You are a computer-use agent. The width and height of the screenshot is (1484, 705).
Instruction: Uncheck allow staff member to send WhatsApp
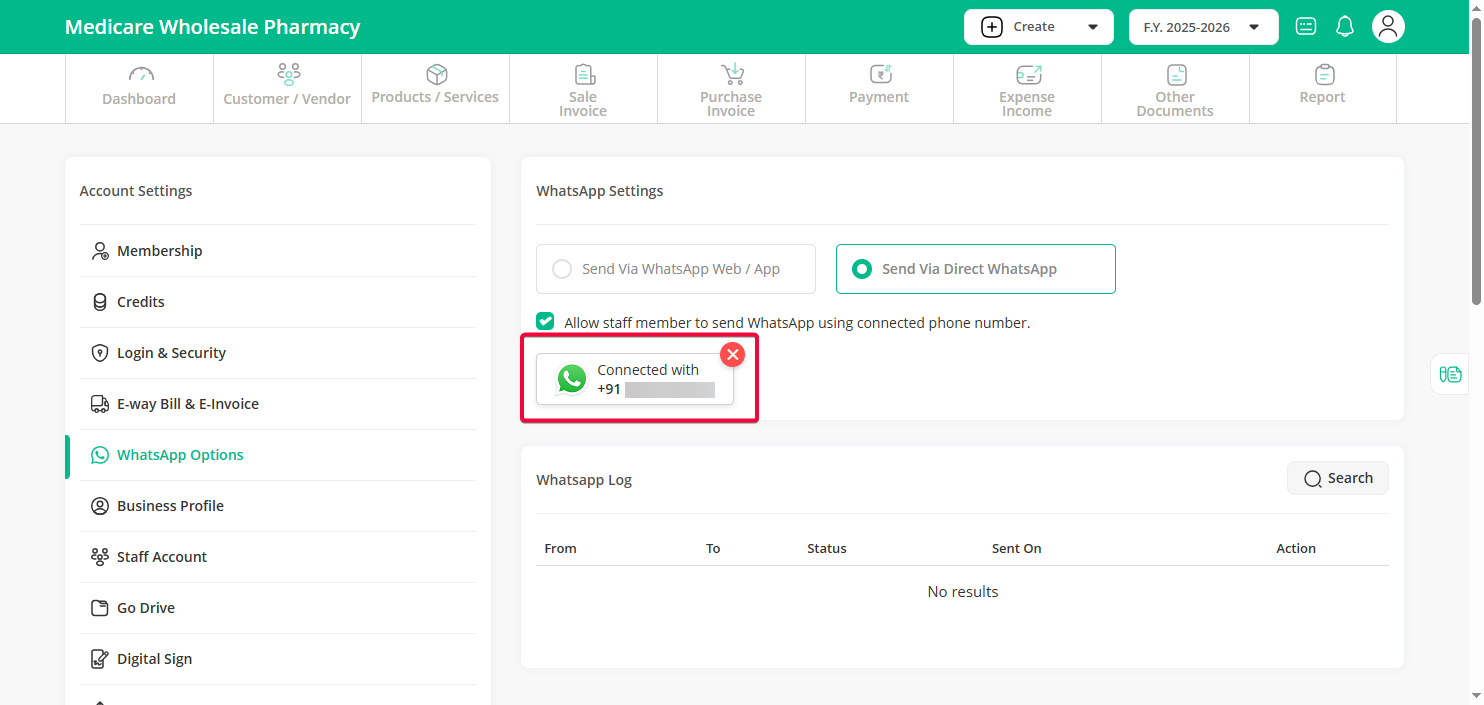[545, 322]
